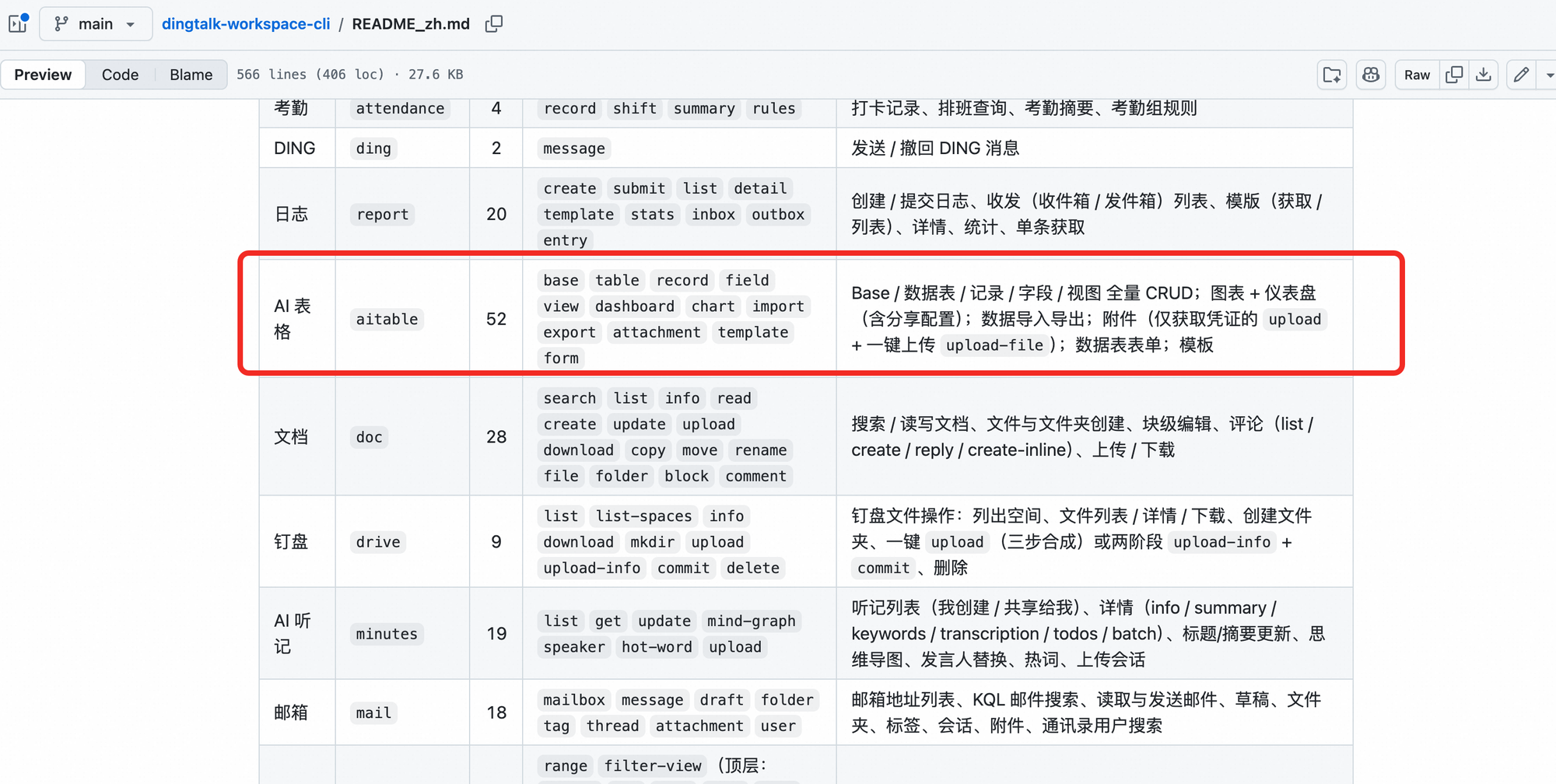Click the 'minutes' command name
This screenshot has width=1556, height=784.
click(387, 634)
